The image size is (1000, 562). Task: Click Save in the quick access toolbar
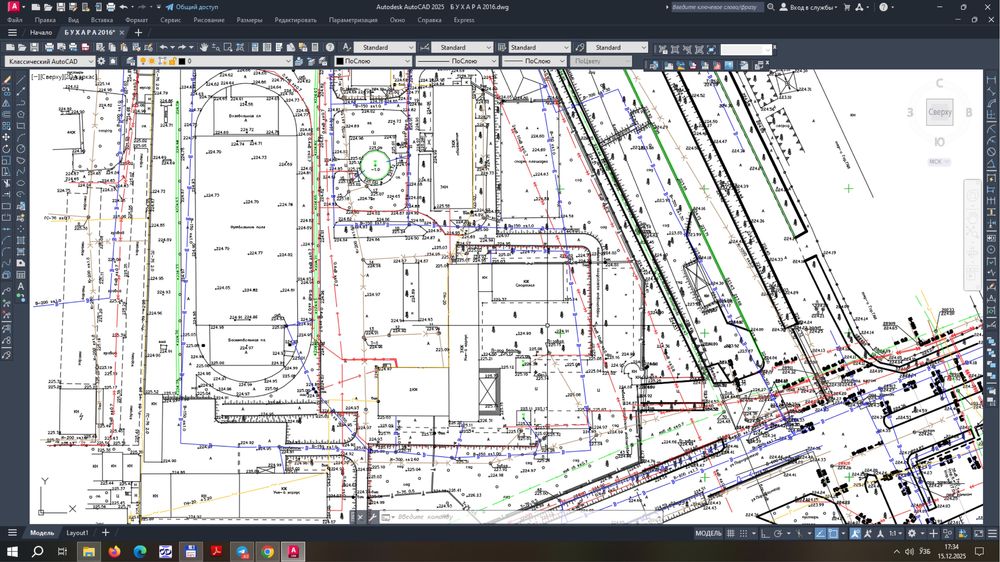pos(61,7)
